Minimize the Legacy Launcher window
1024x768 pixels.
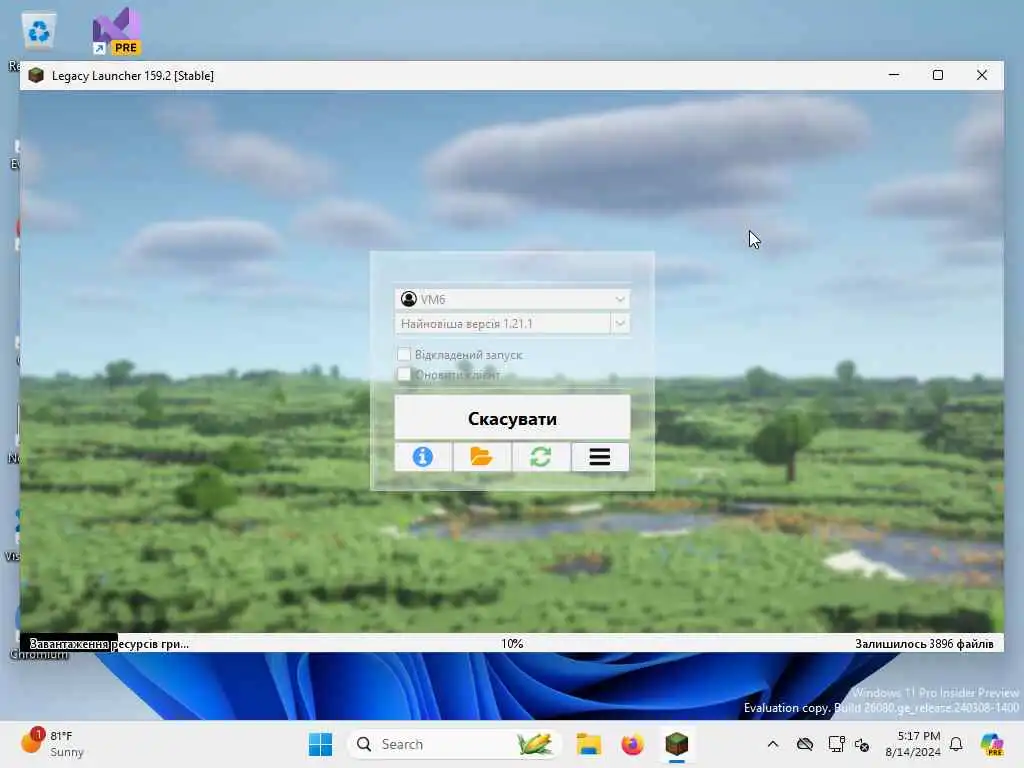coord(894,75)
